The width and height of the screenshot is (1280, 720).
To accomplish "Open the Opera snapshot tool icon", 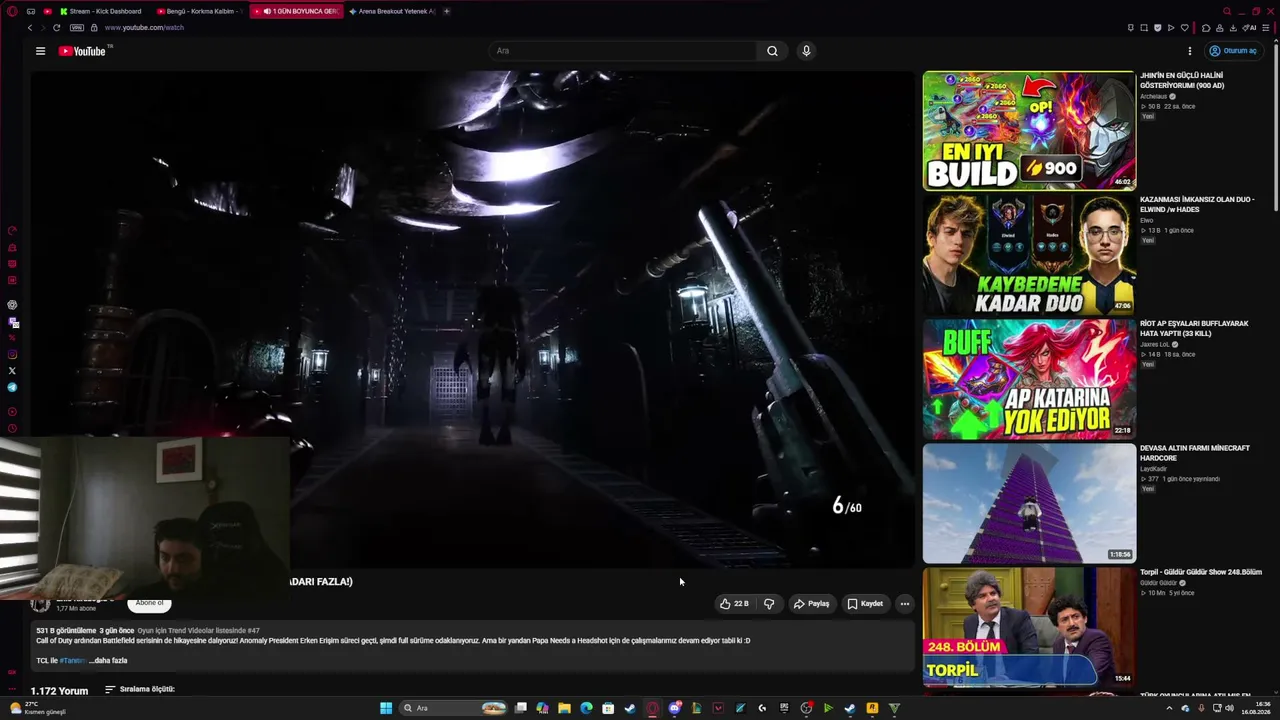I will (x=1144, y=28).
